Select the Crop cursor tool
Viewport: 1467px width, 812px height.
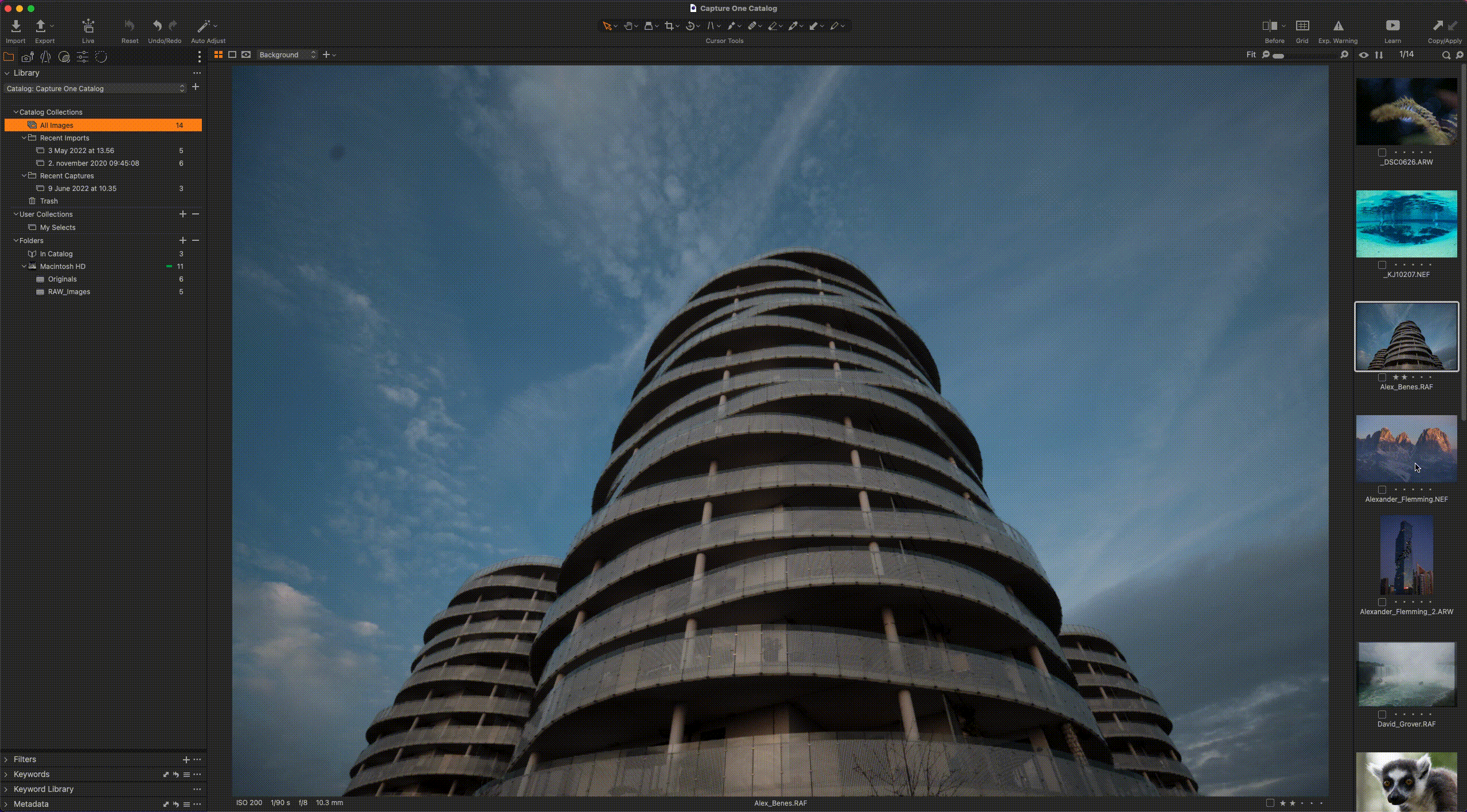click(x=669, y=26)
